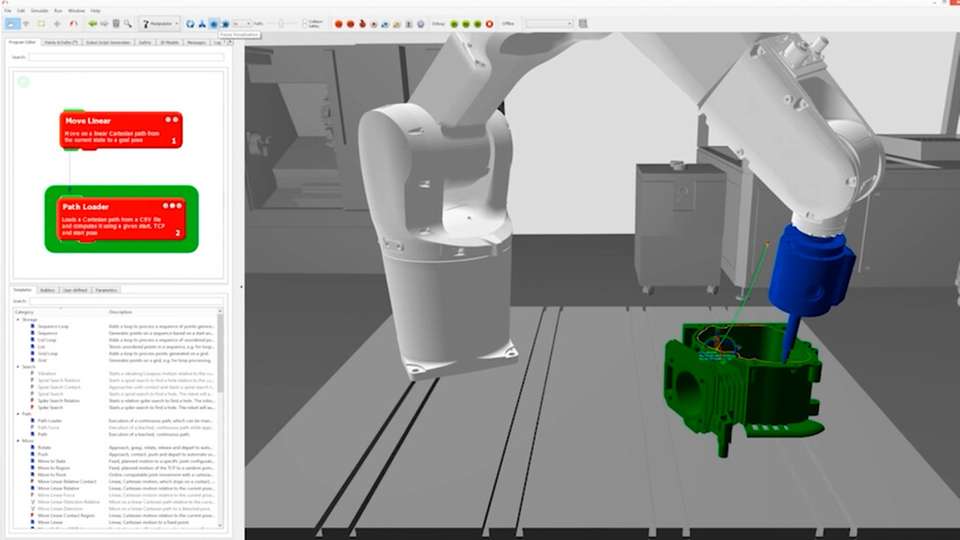The width and height of the screenshot is (960, 540).
Task: Click the third green Debug button
Action: click(478, 24)
